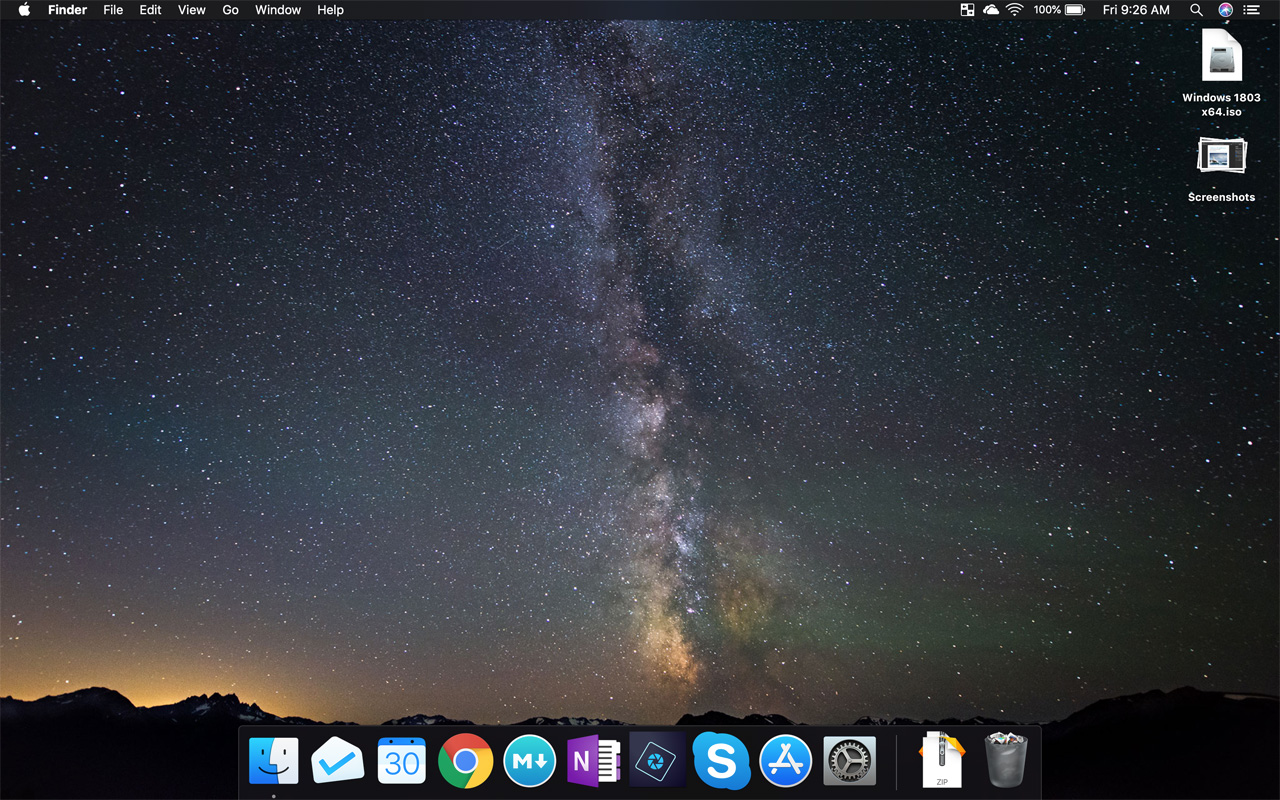Launch the Airmail app with checkmark envelope

coord(337,761)
